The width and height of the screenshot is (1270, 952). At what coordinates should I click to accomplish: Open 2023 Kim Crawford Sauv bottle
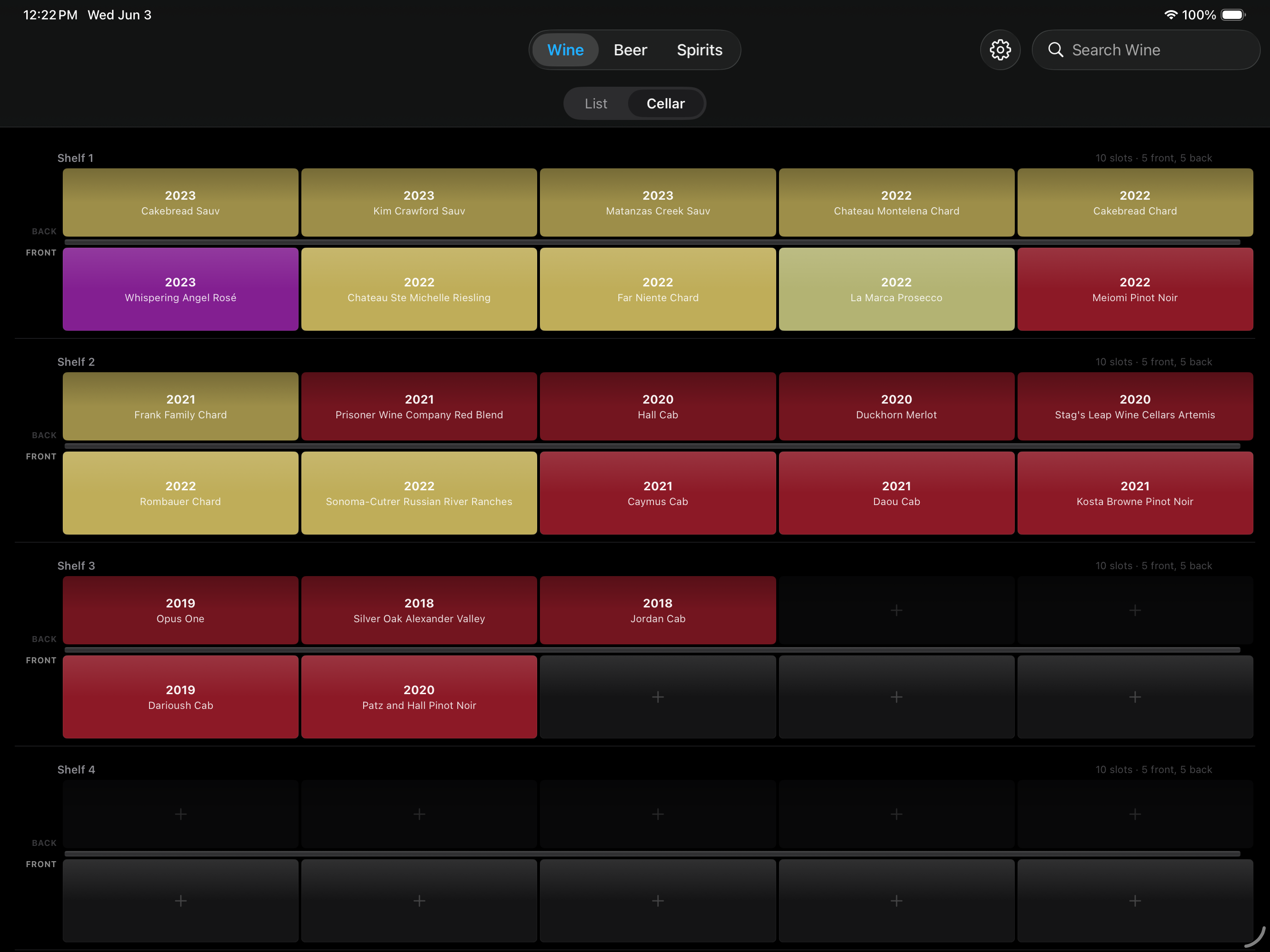(x=419, y=202)
